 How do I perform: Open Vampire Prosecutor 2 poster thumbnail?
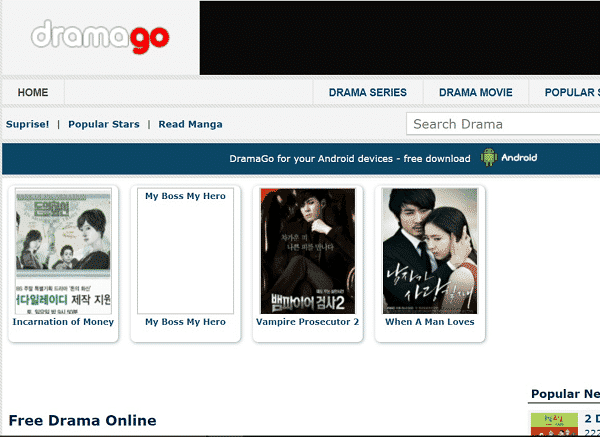[308, 251]
